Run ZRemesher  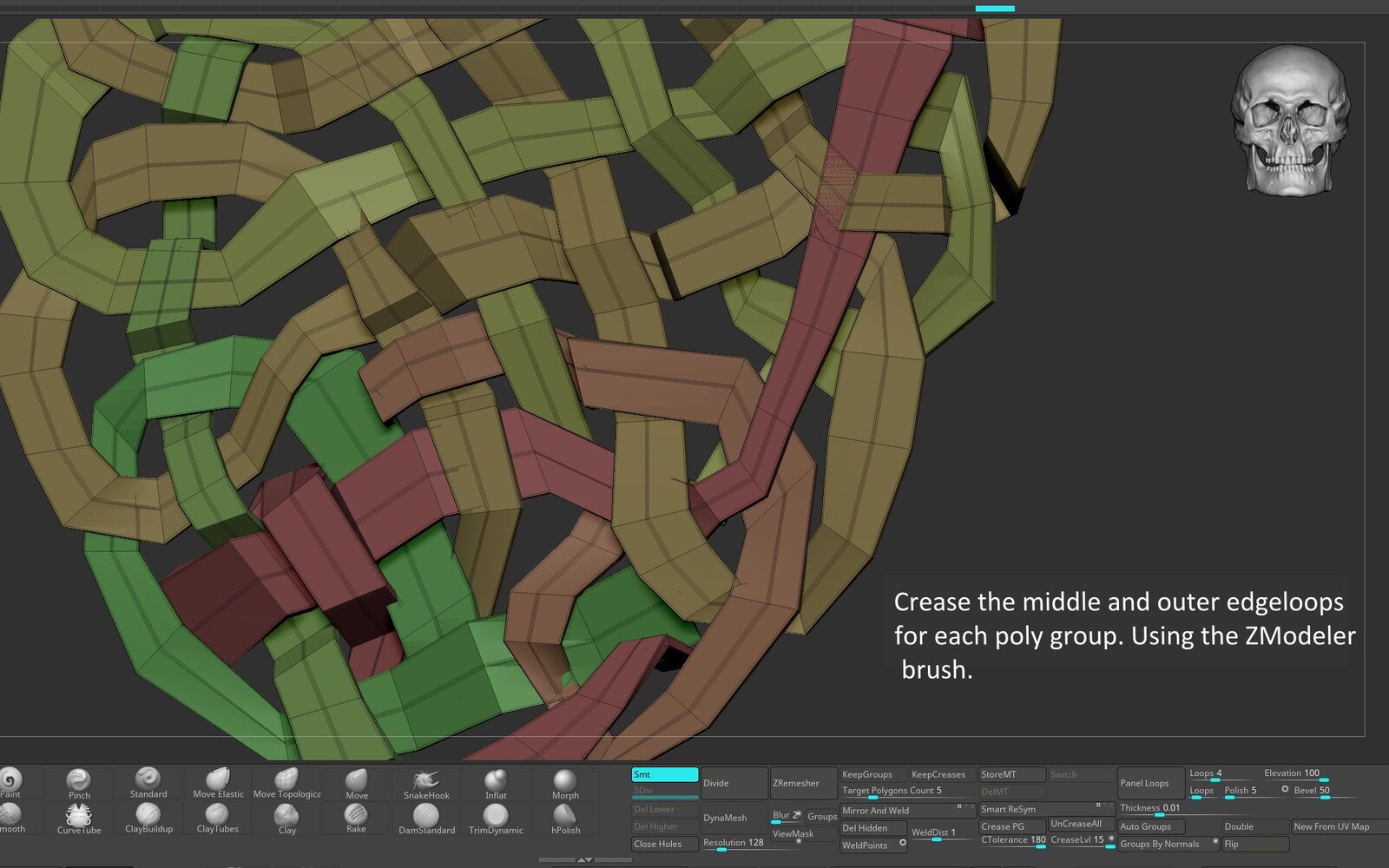[x=804, y=783]
